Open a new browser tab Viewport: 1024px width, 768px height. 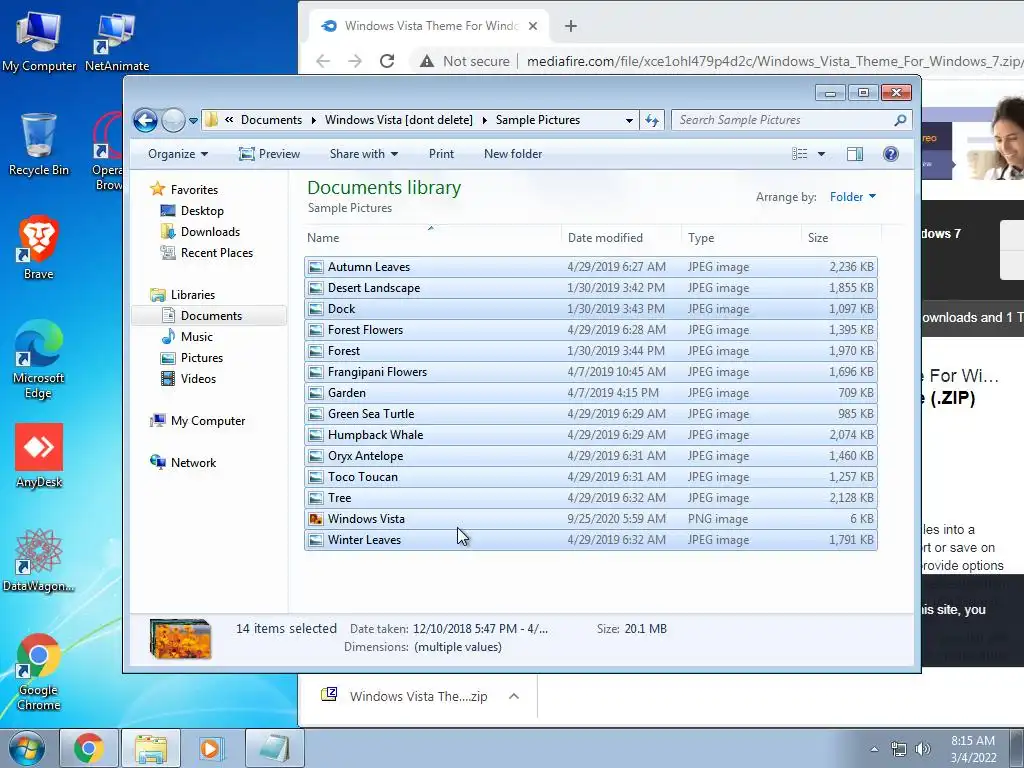[571, 26]
